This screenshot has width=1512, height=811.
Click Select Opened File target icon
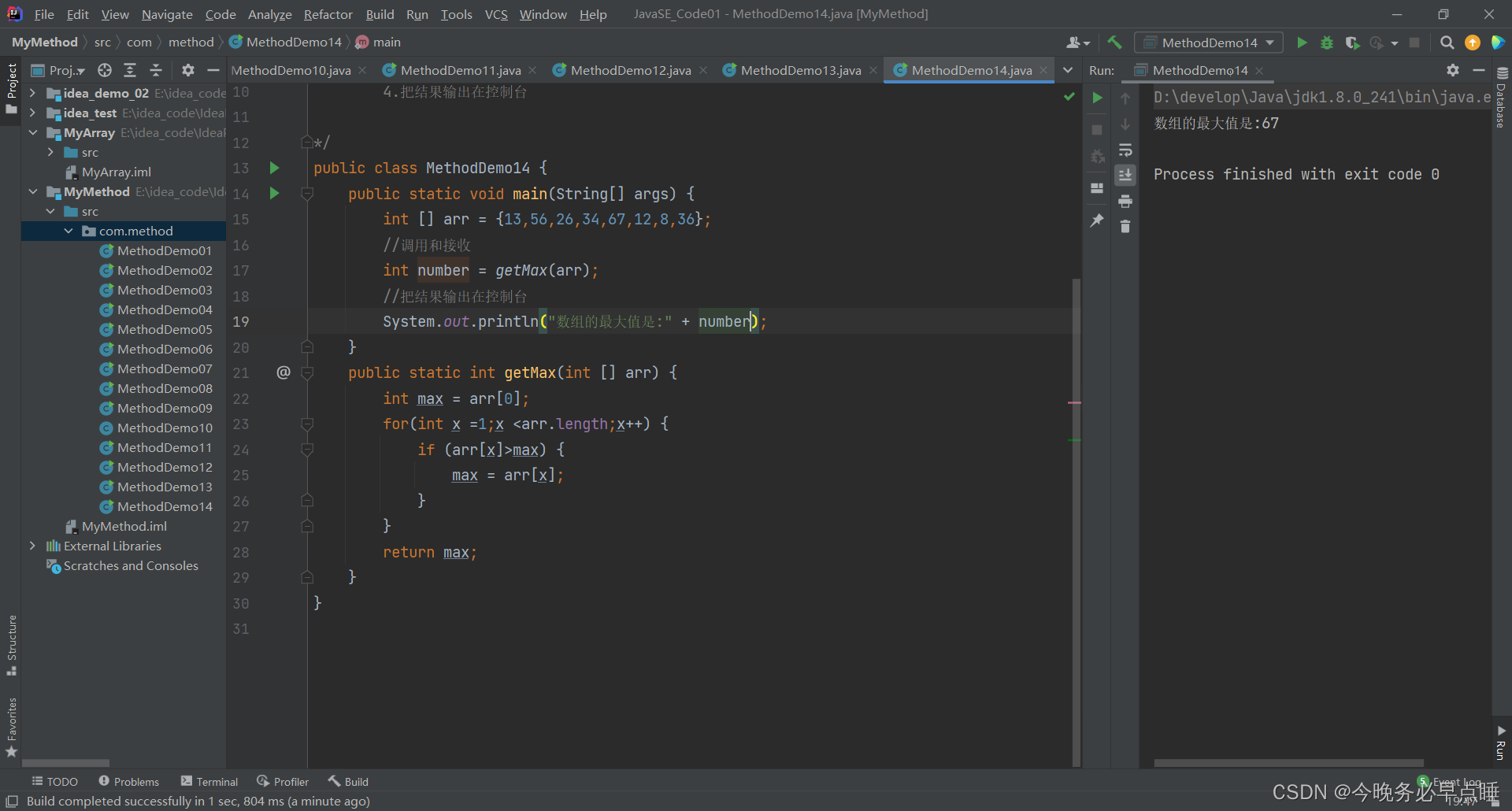click(x=105, y=70)
